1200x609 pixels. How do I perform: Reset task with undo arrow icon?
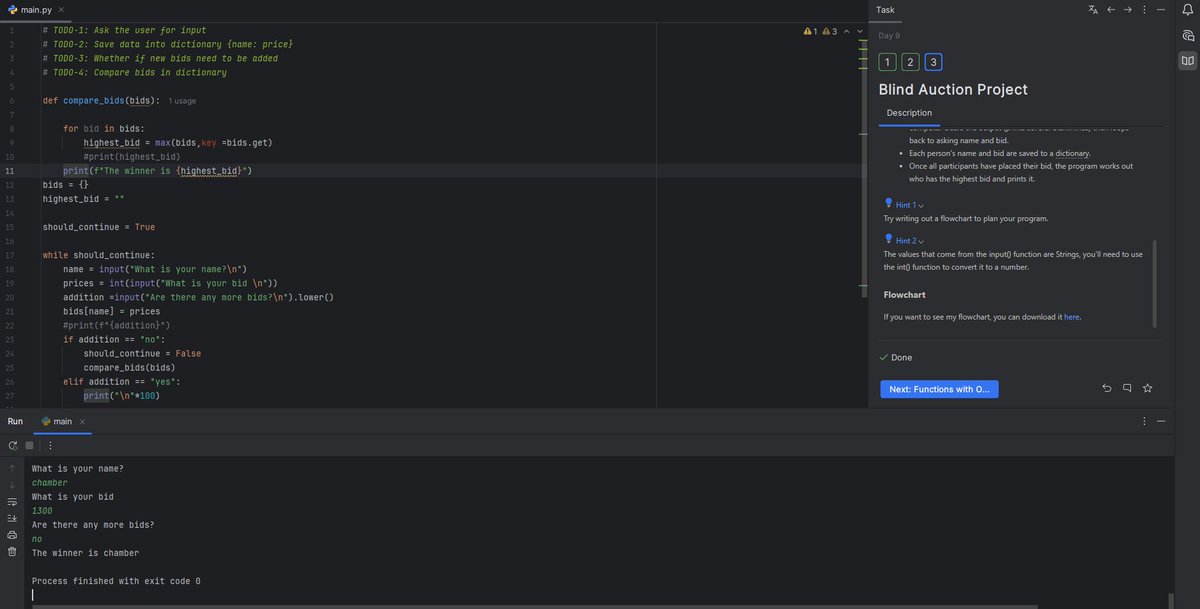click(x=1106, y=388)
